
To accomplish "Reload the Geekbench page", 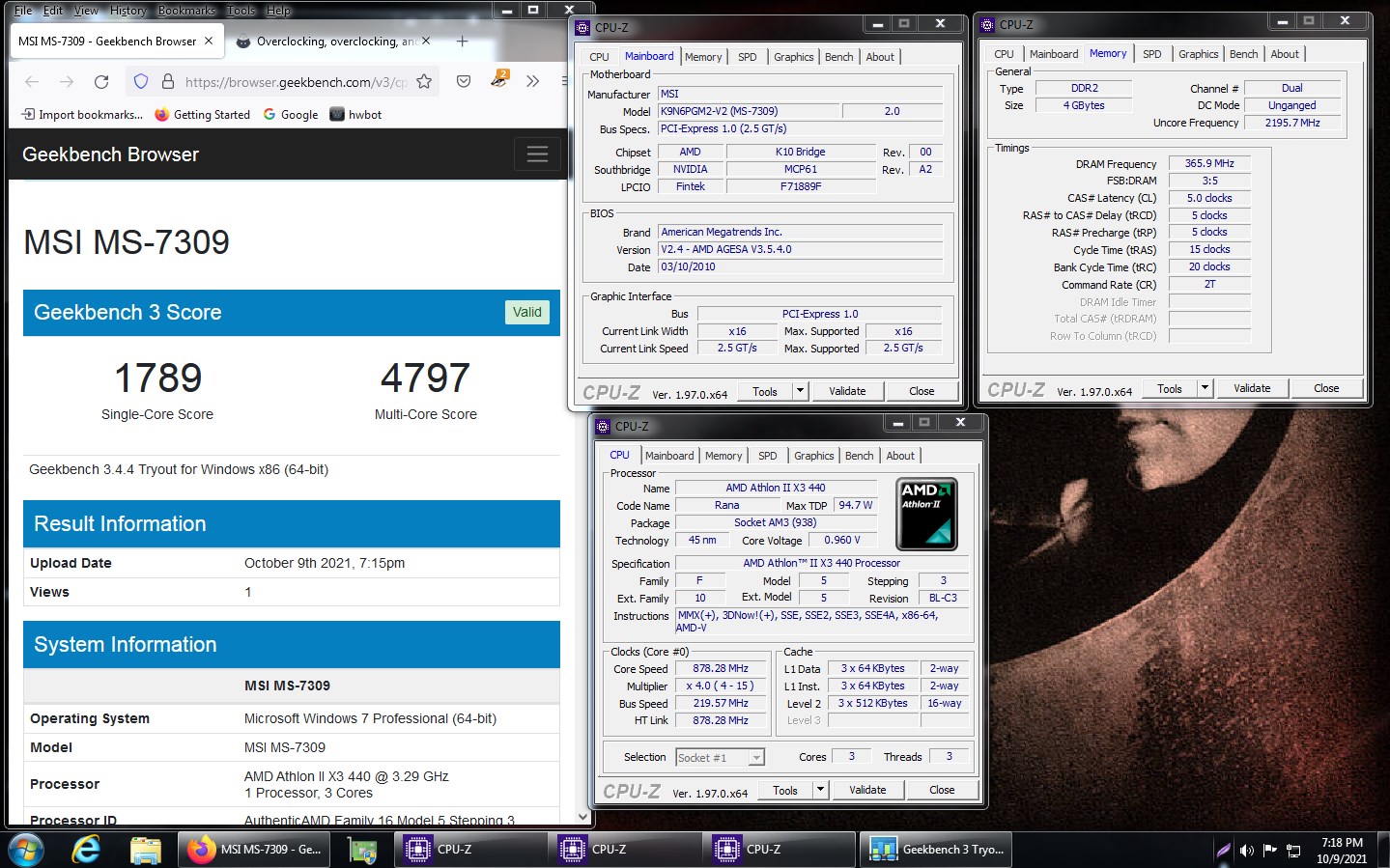I will point(101,82).
